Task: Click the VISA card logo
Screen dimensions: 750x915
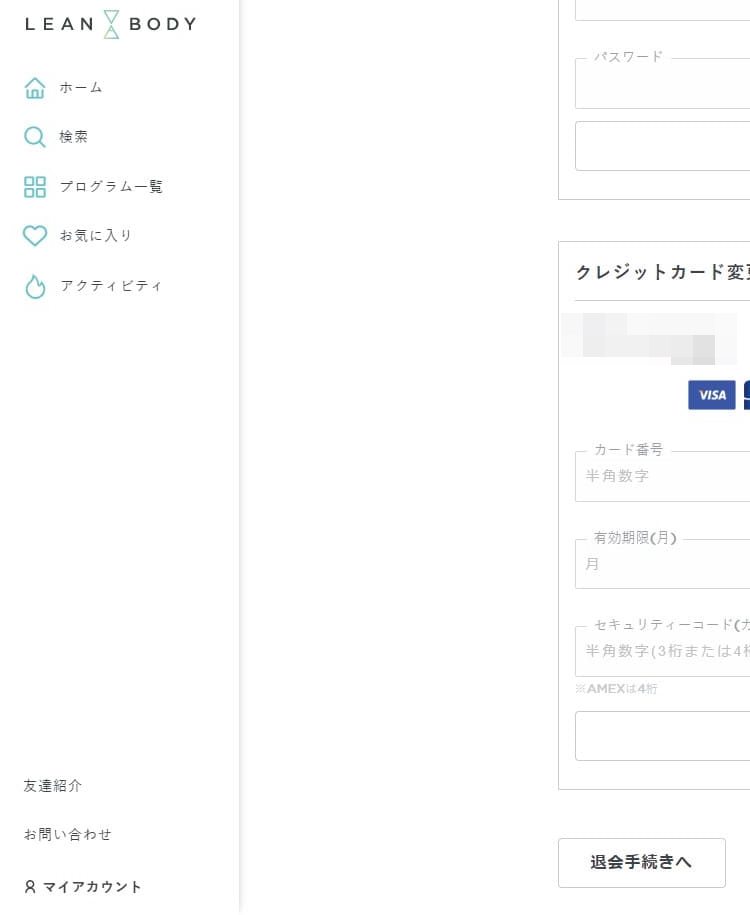Action: click(711, 395)
